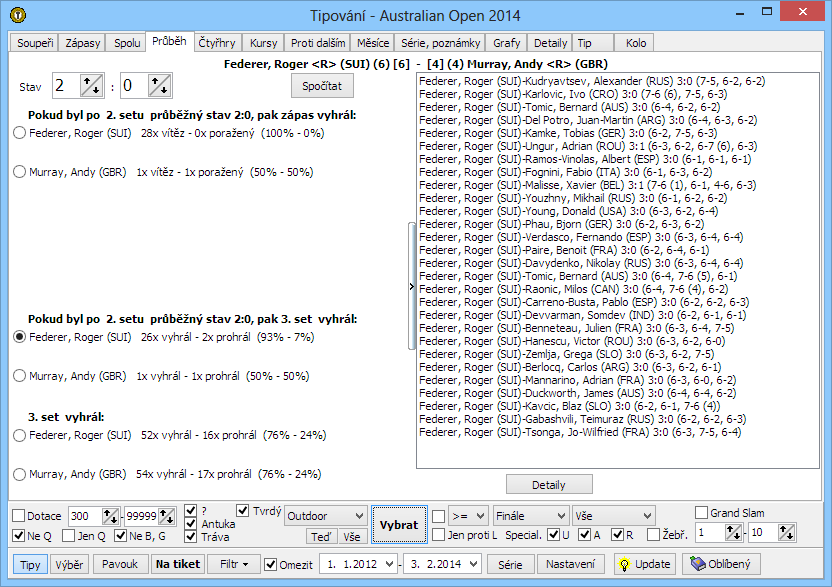Click the Na tiket button

[x=178, y=564]
